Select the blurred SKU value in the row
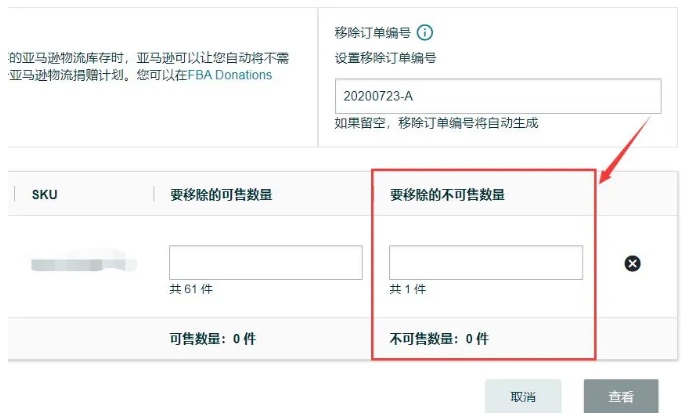The width and height of the screenshot is (687, 419). click(84, 263)
